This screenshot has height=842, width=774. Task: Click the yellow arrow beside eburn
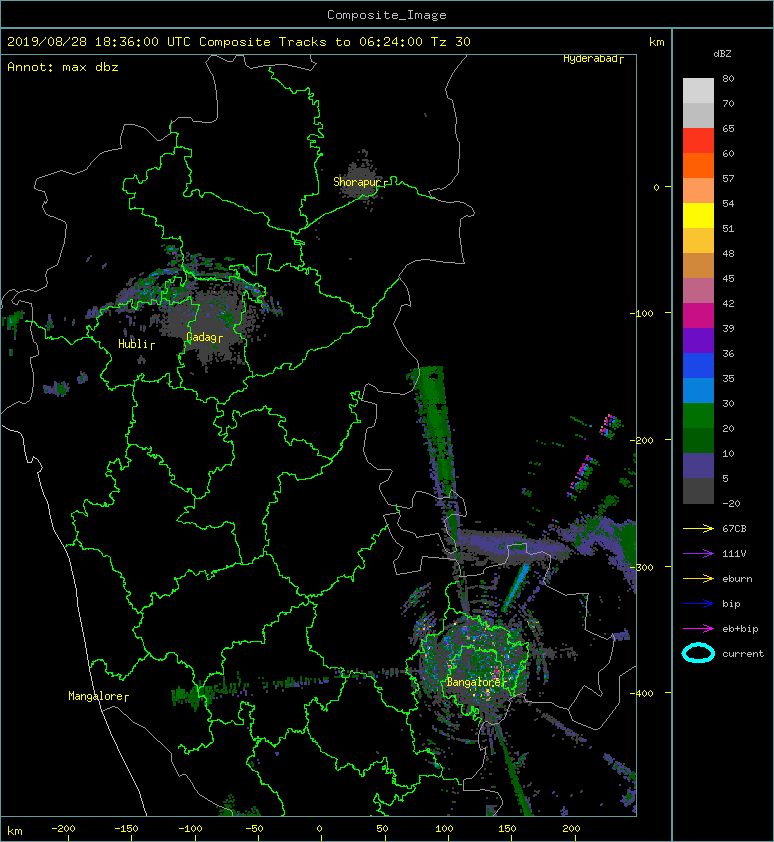[x=698, y=579]
